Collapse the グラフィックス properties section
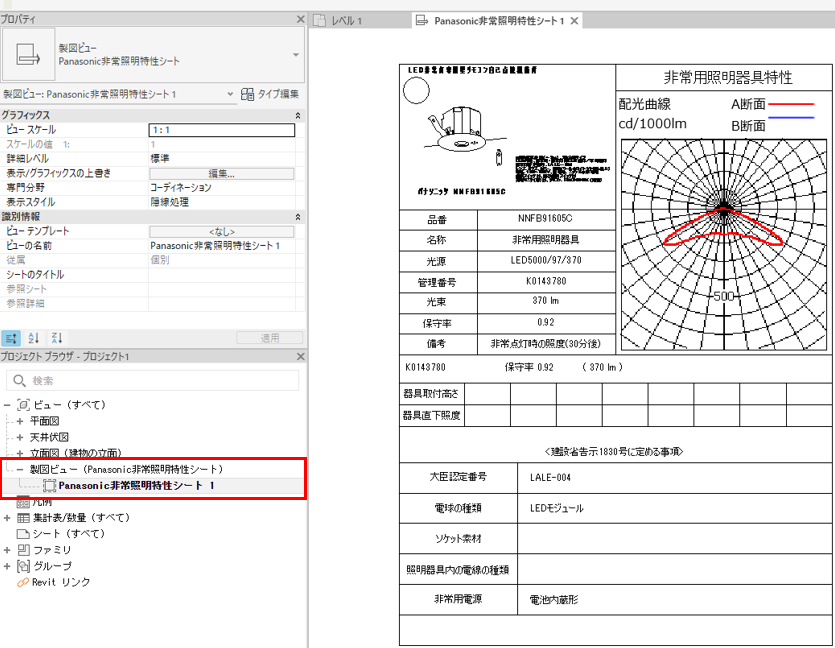 coord(297,116)
